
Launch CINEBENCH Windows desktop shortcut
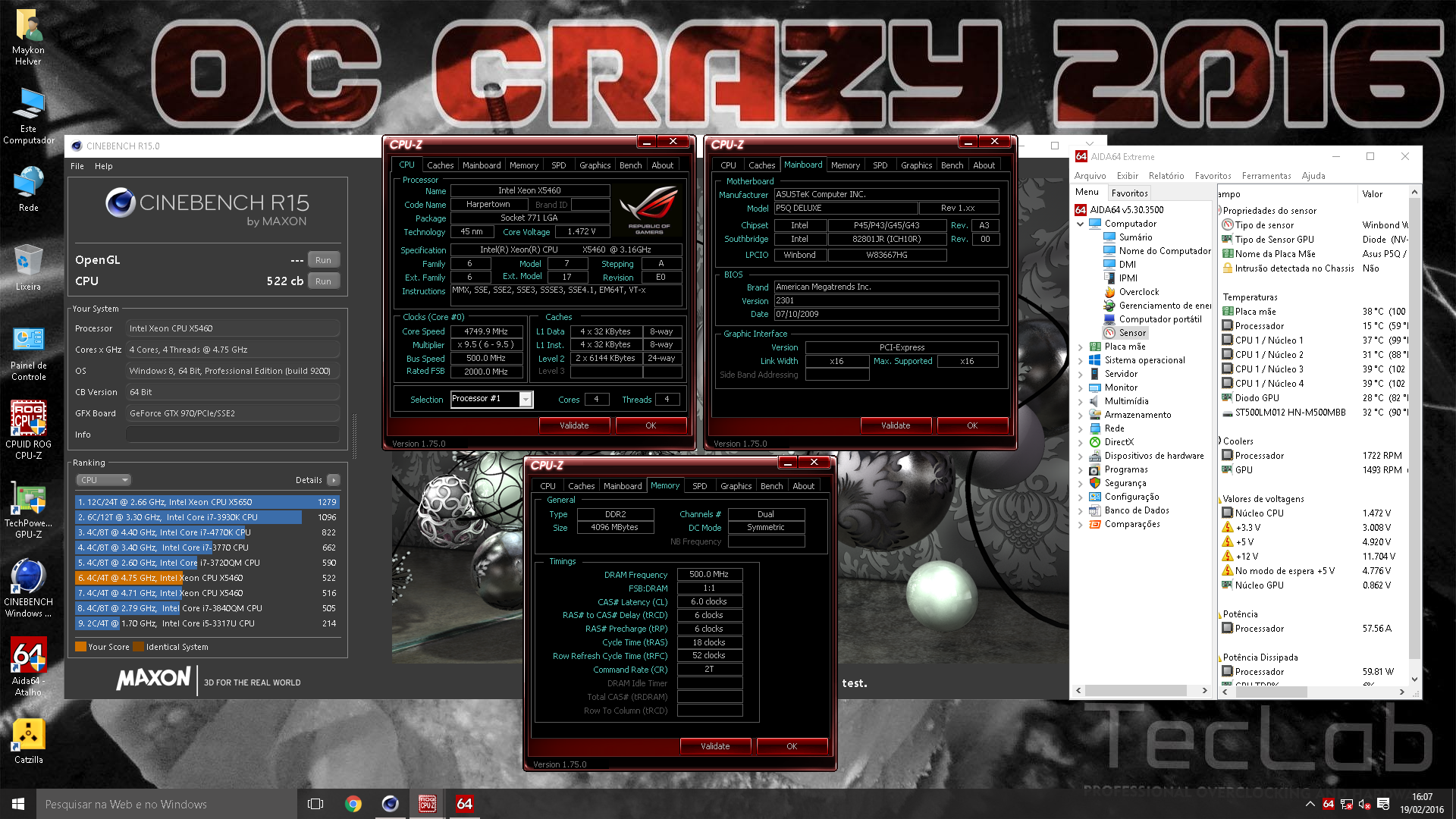pyautogui.click(x=28, y=588)
